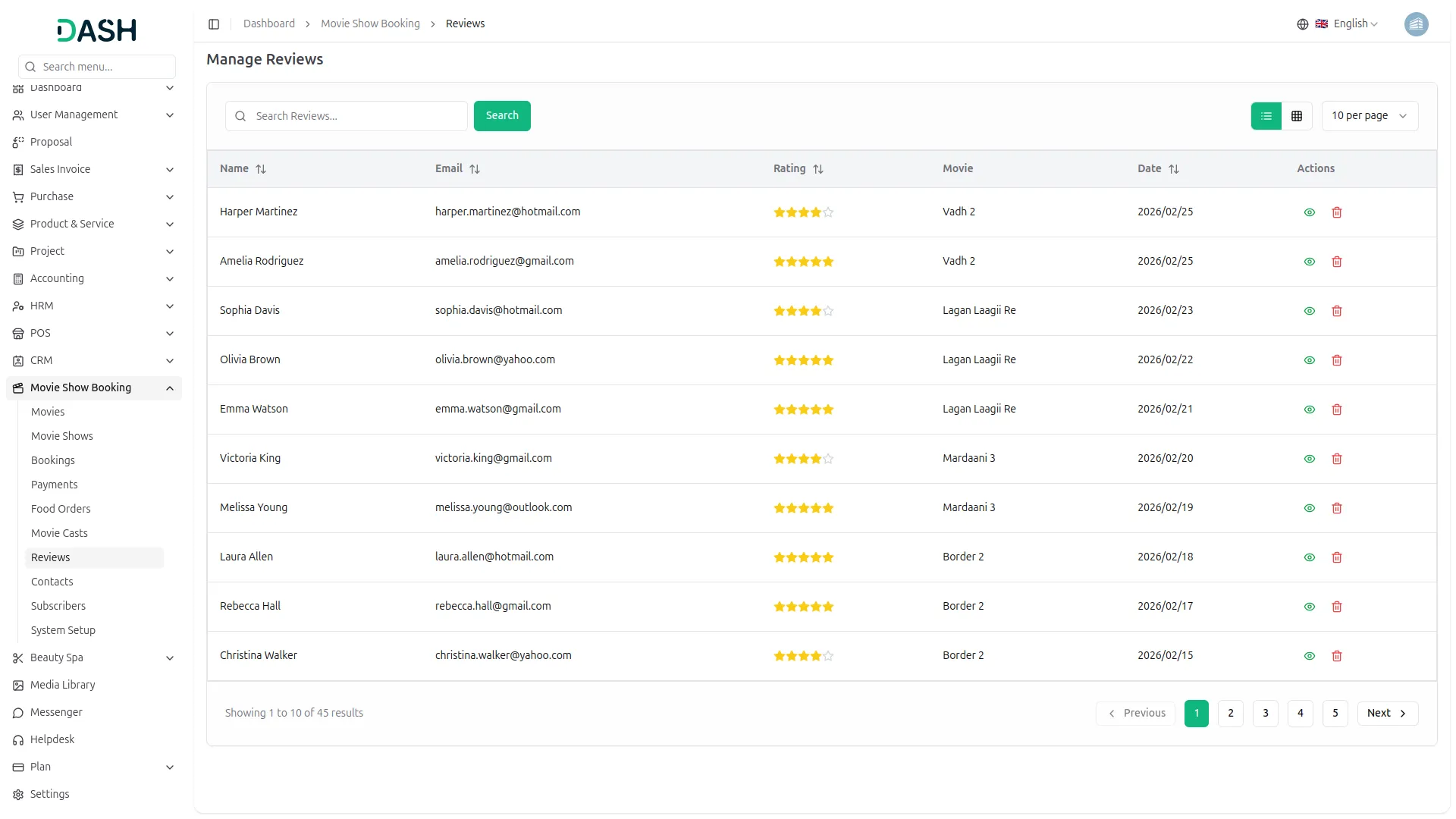Open the globe language icon in header
Image resolution: width=1456 pixels, height=819 pixels.
(x=1303, y=24)
